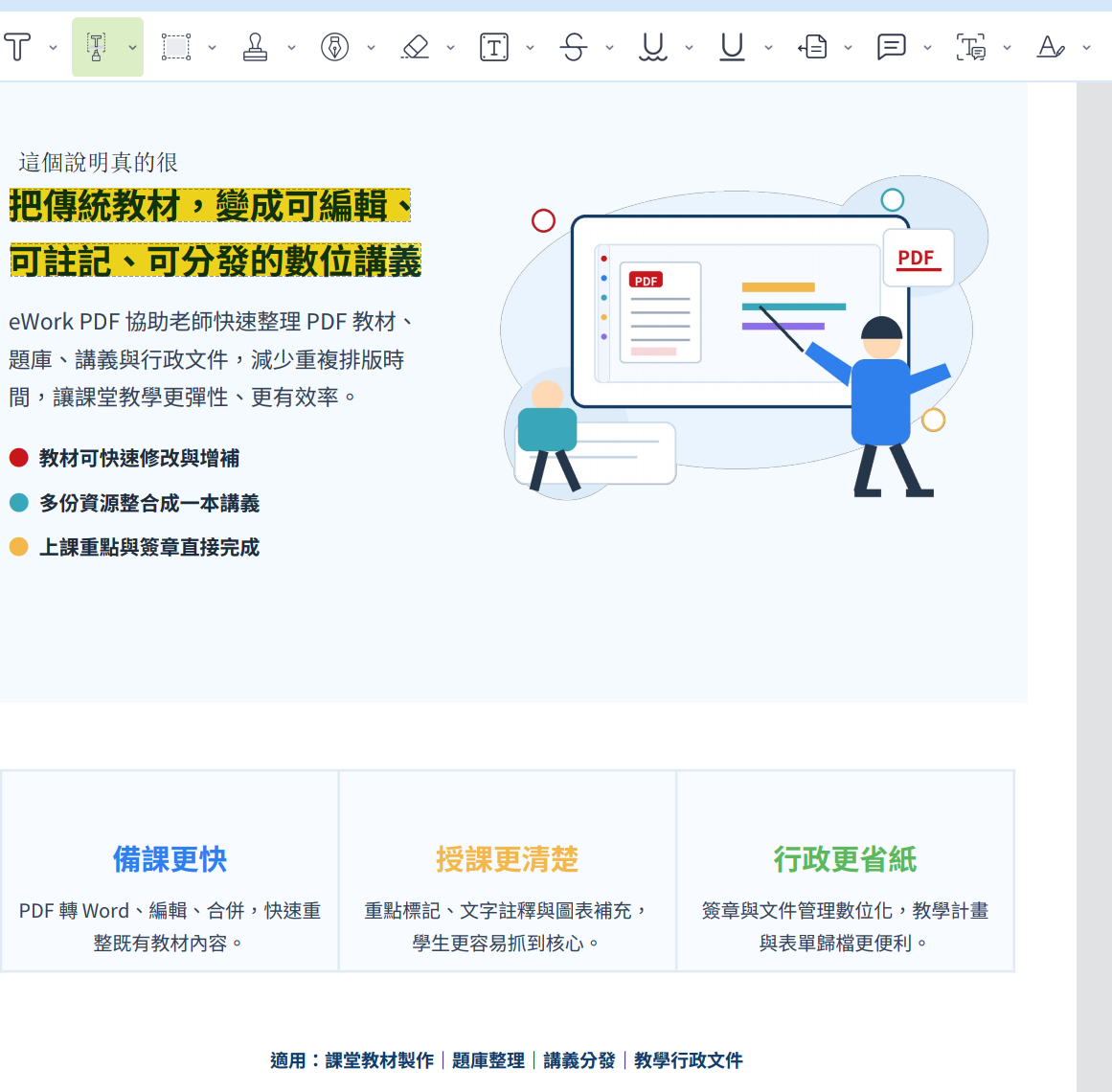
Task: Select the Text Box tool
Action: point(494,48)
